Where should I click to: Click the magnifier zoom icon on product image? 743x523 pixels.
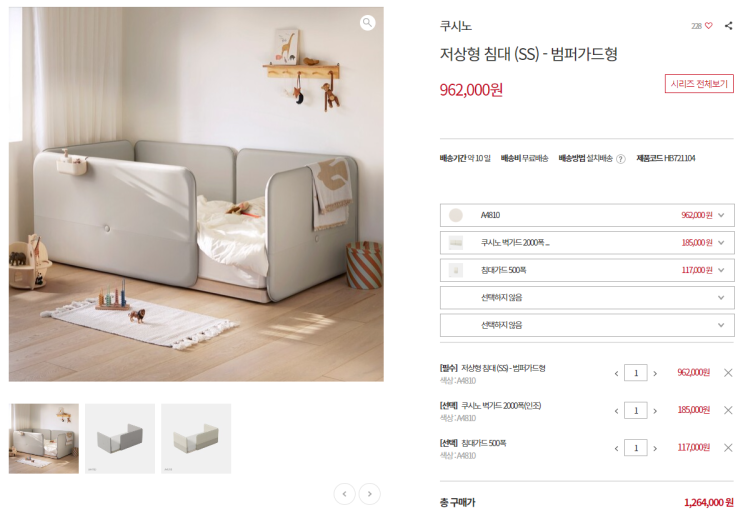367,22
